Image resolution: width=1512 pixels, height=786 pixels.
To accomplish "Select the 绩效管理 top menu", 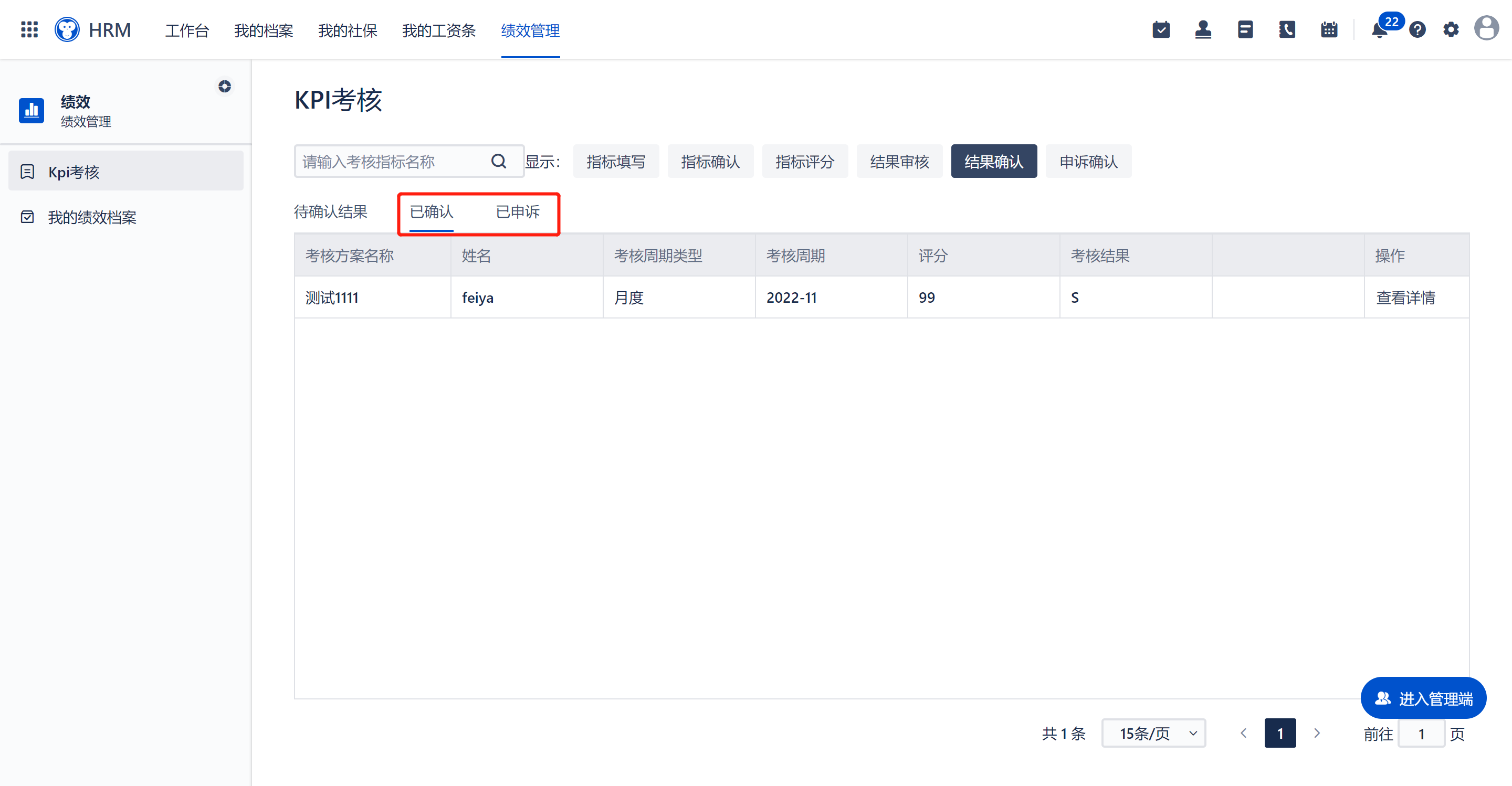I will pos(531,30).
